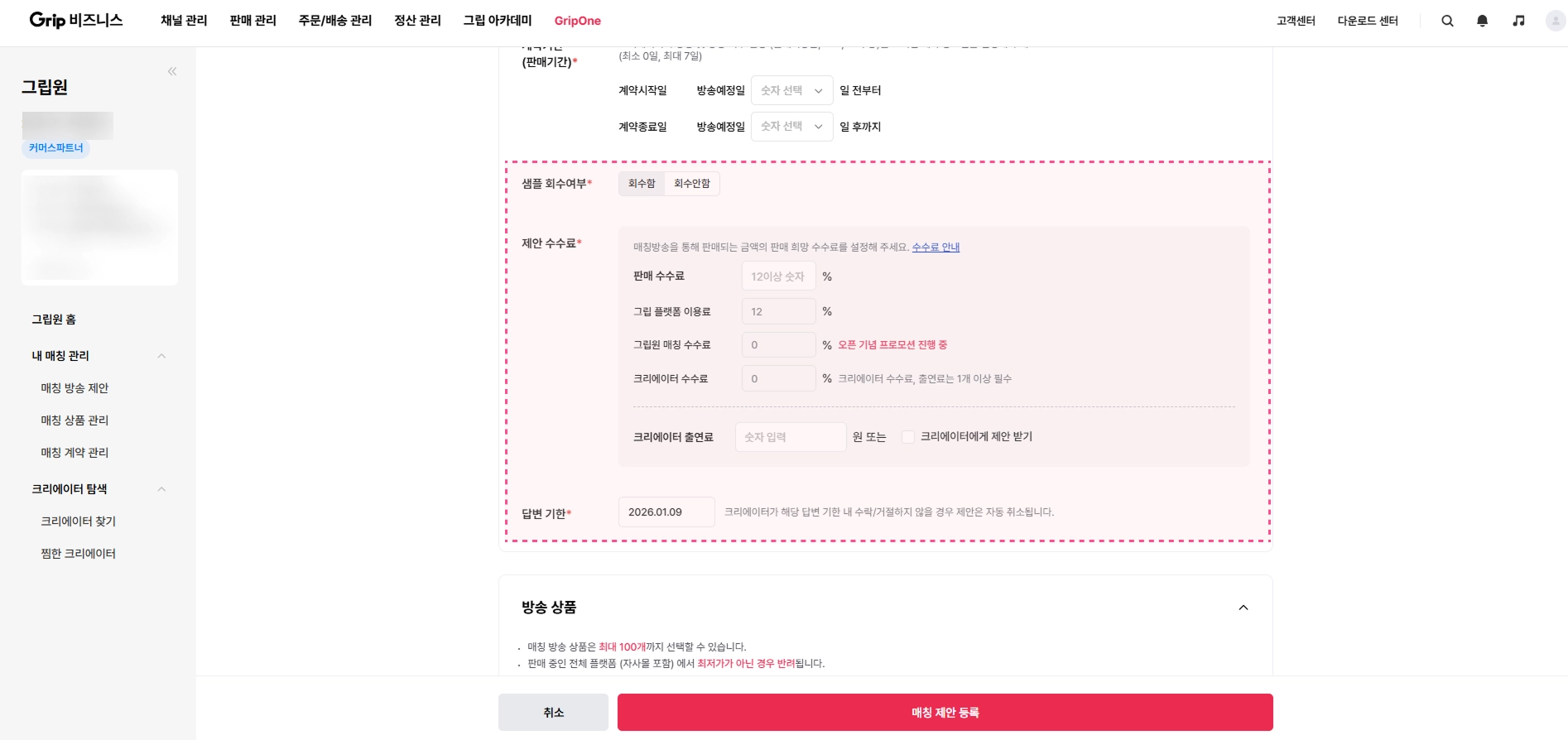Collapse the 방송 상품 section
This screenshot has width=1568, height=740.
[1243, 608]
